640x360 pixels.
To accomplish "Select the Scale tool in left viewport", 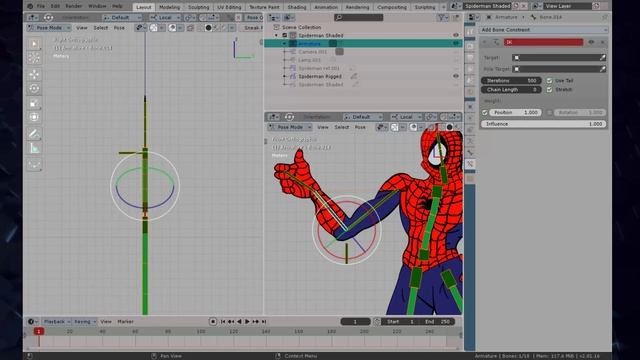I will pos(34,103).
